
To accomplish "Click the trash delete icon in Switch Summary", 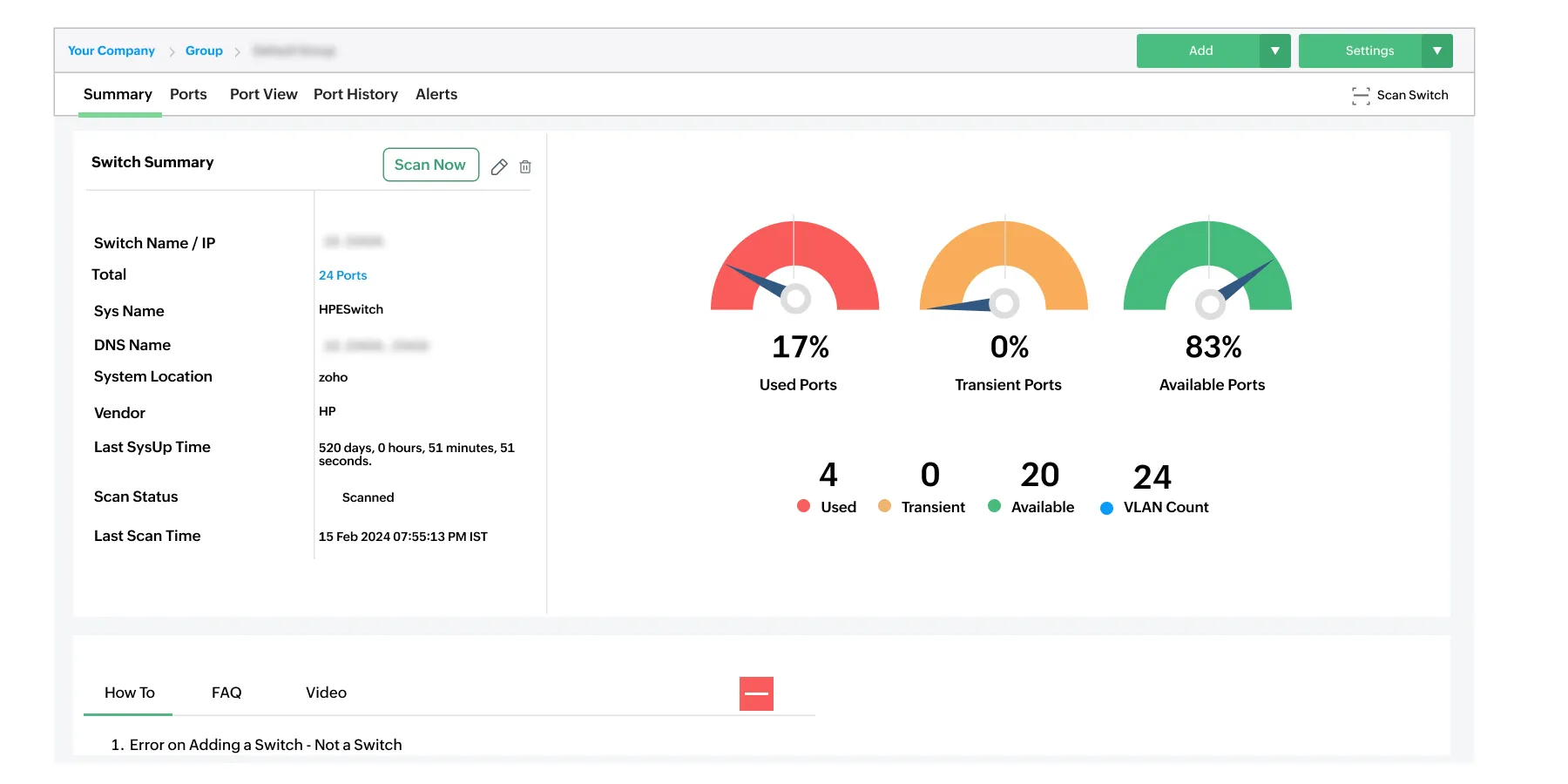I will [x=525, y=167].
